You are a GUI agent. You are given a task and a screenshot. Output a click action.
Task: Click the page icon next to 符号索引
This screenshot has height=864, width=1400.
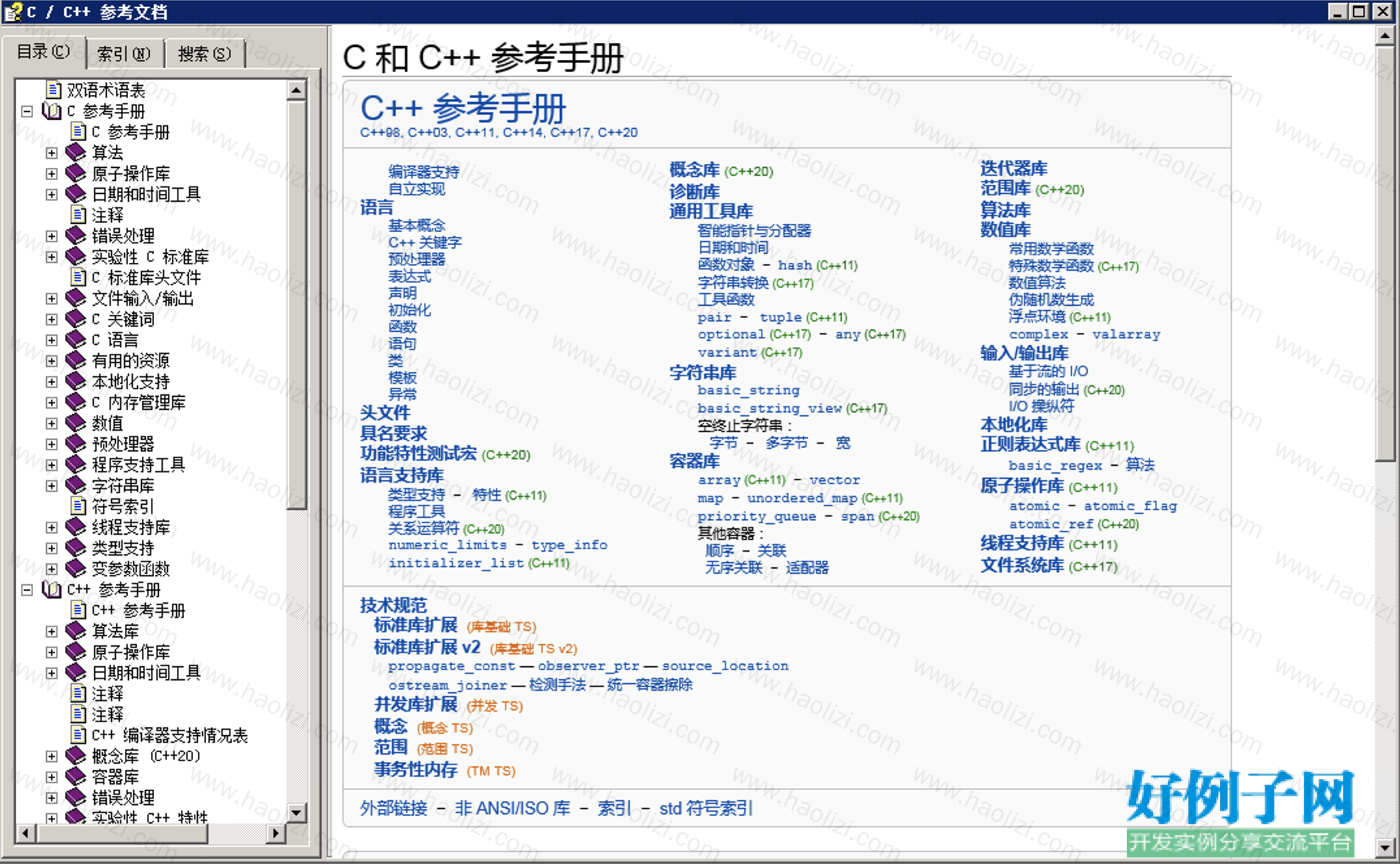pos(78,506)
